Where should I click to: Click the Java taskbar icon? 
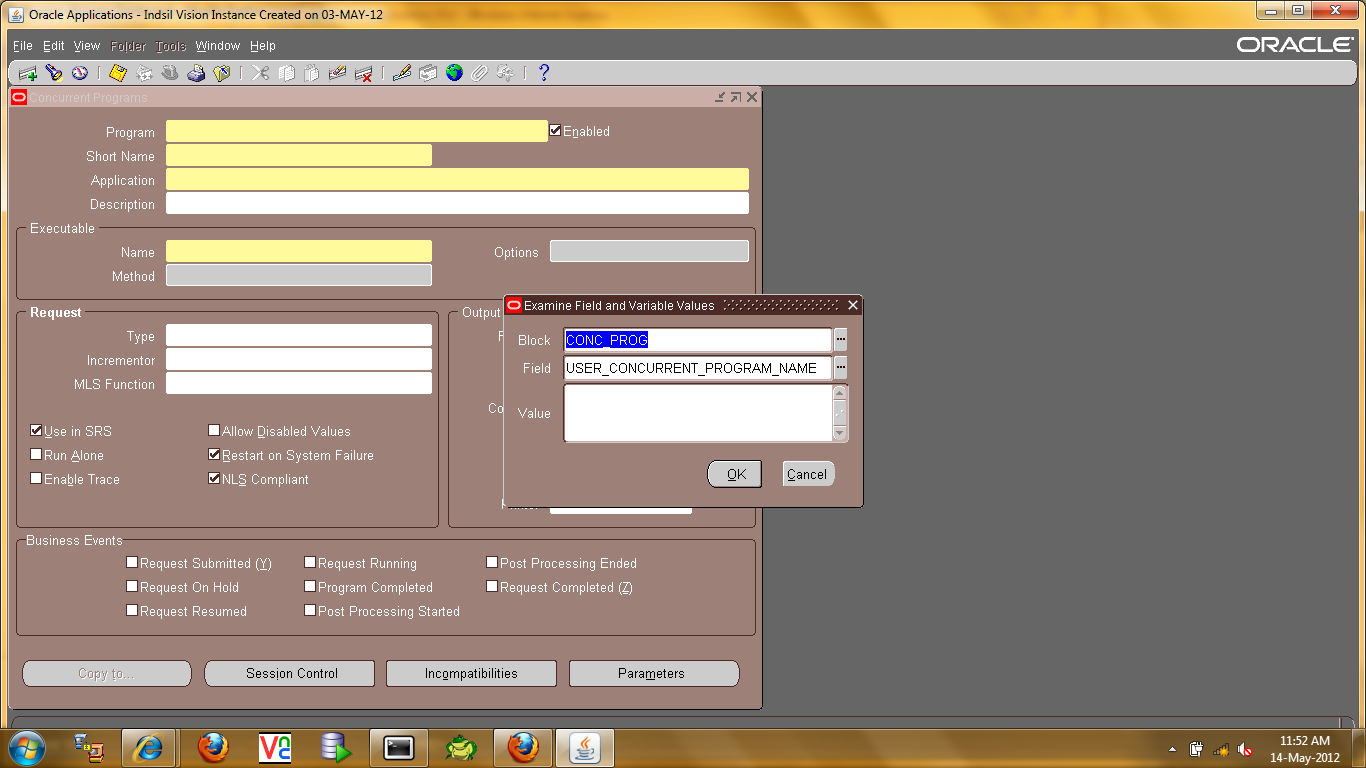(x=585, y=748)
